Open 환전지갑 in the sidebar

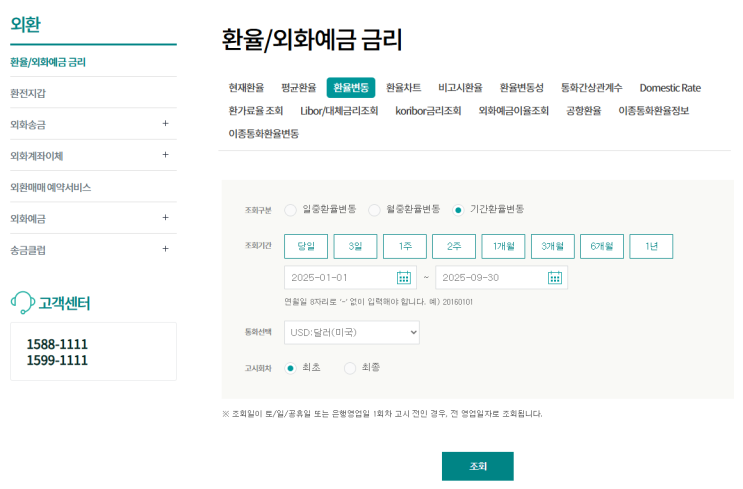click(28, 93)
